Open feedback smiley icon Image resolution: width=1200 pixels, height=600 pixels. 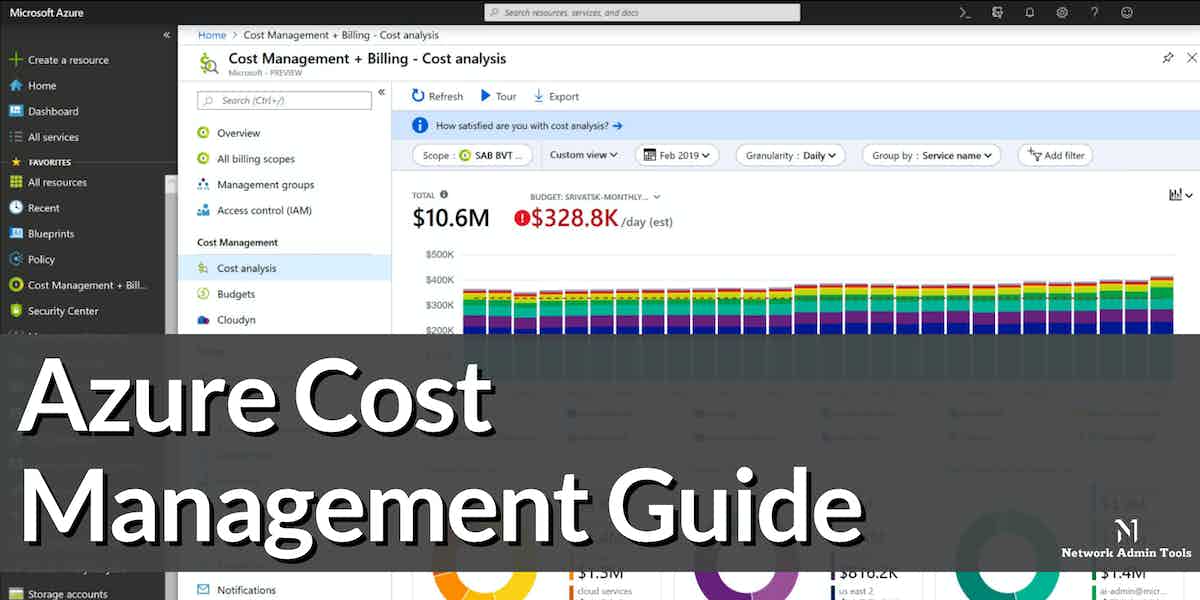coord(1127,12)
